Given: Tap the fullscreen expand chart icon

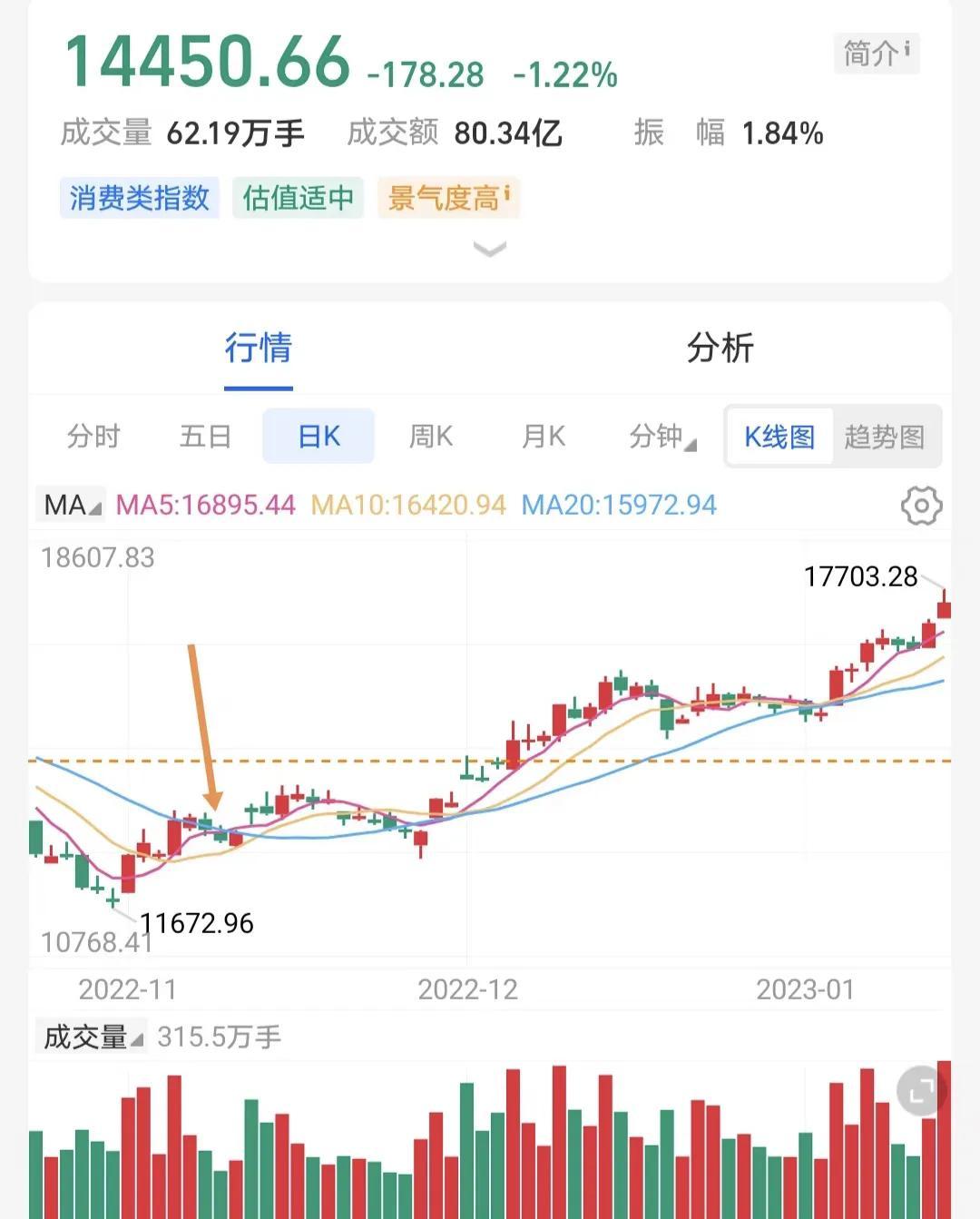Looking at the screenshot, I should pos(921,1091).
